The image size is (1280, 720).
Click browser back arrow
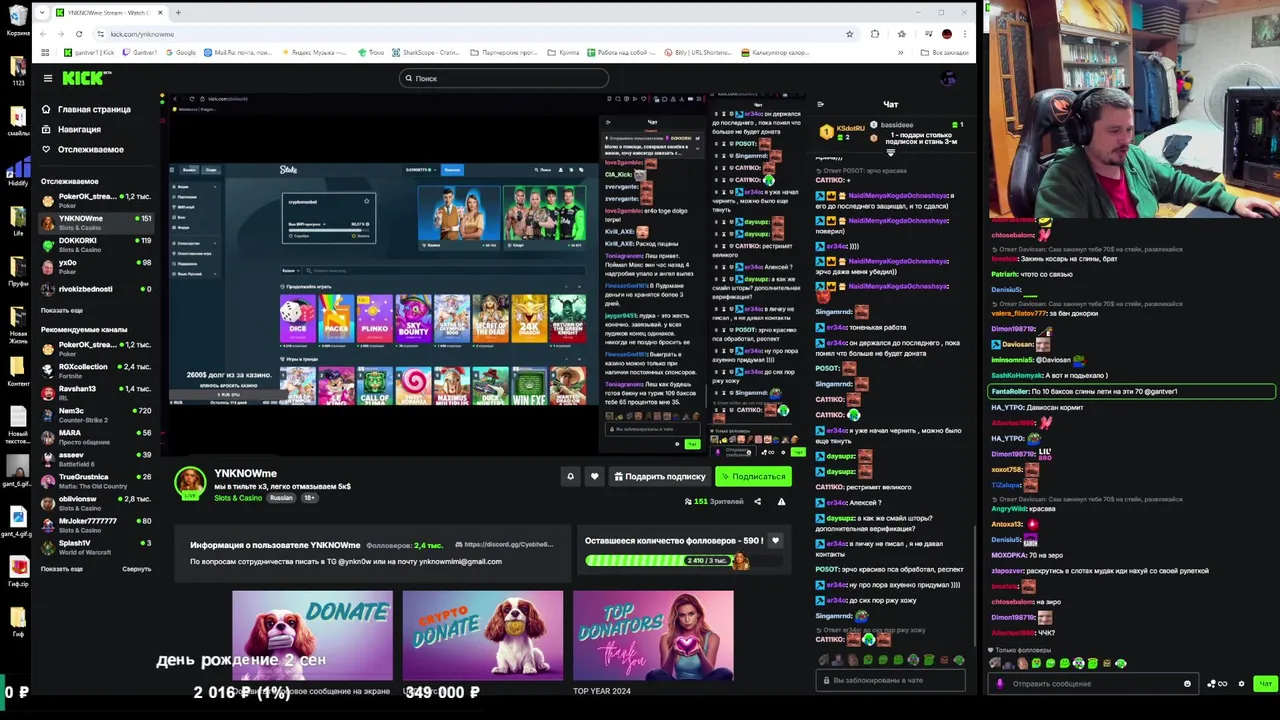[42, 34]
